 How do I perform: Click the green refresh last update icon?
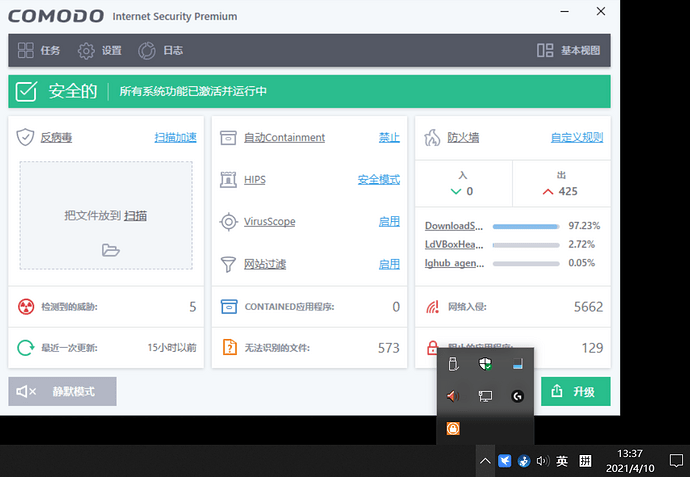pos(26,348)
